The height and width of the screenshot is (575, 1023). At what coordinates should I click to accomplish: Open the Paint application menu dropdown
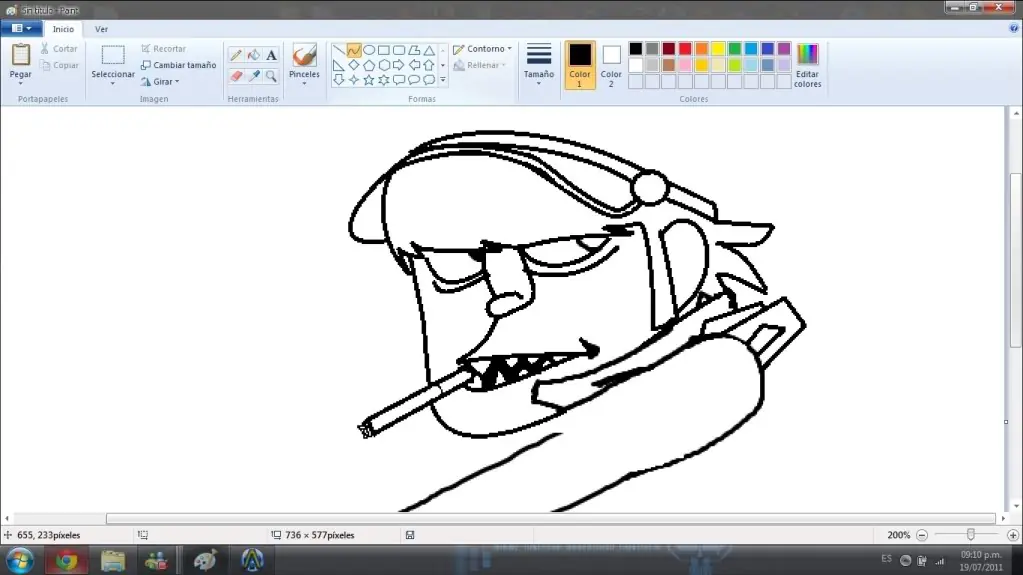click(x=22, y=28)
